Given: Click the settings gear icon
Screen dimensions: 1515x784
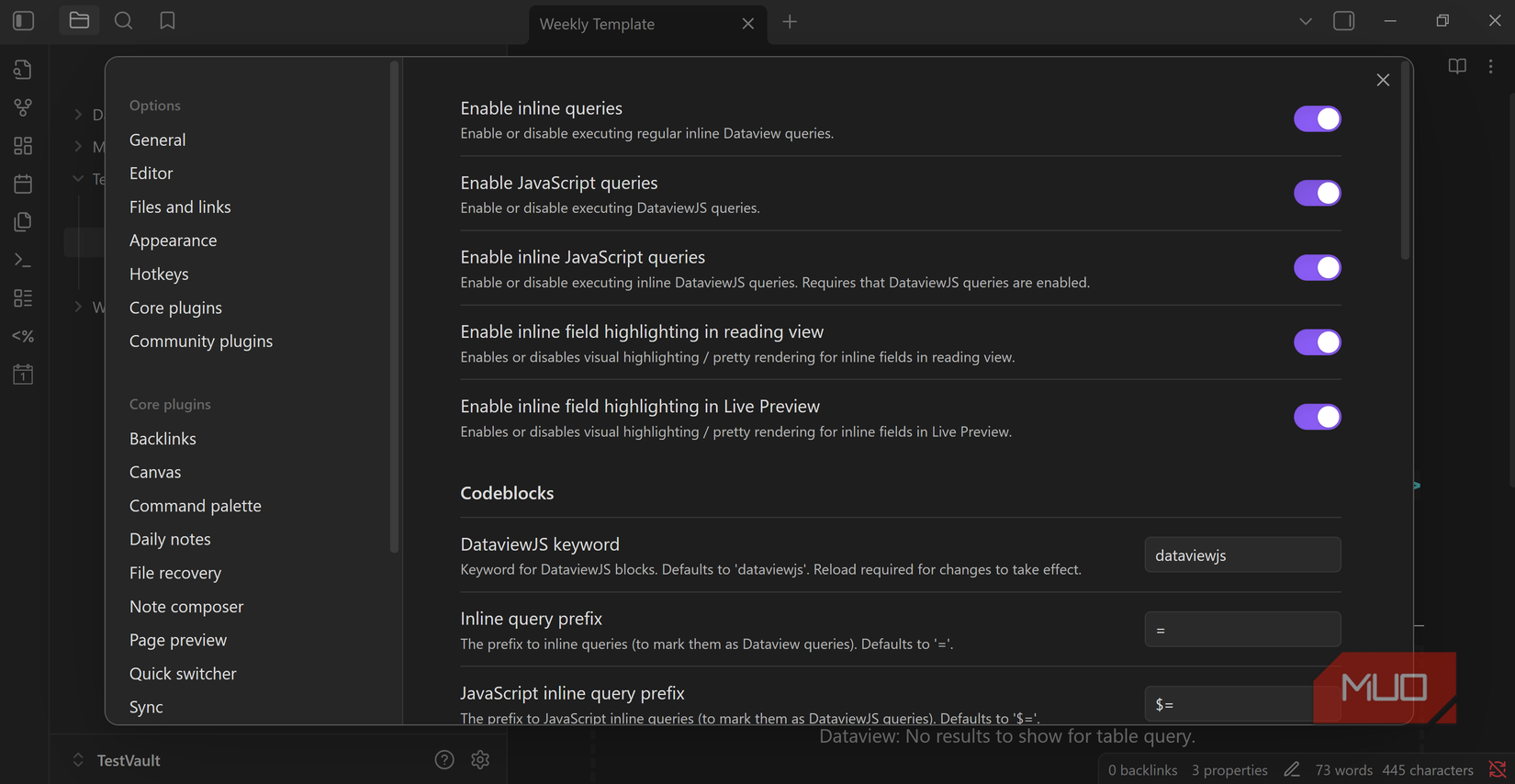Looking at the screenshot, I should pos(480,760).
